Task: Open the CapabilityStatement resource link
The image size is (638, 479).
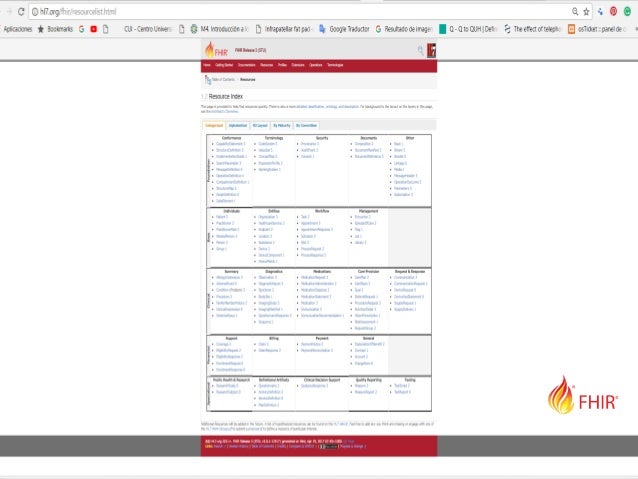Action: pyautogui.click(x=231, y=144)
